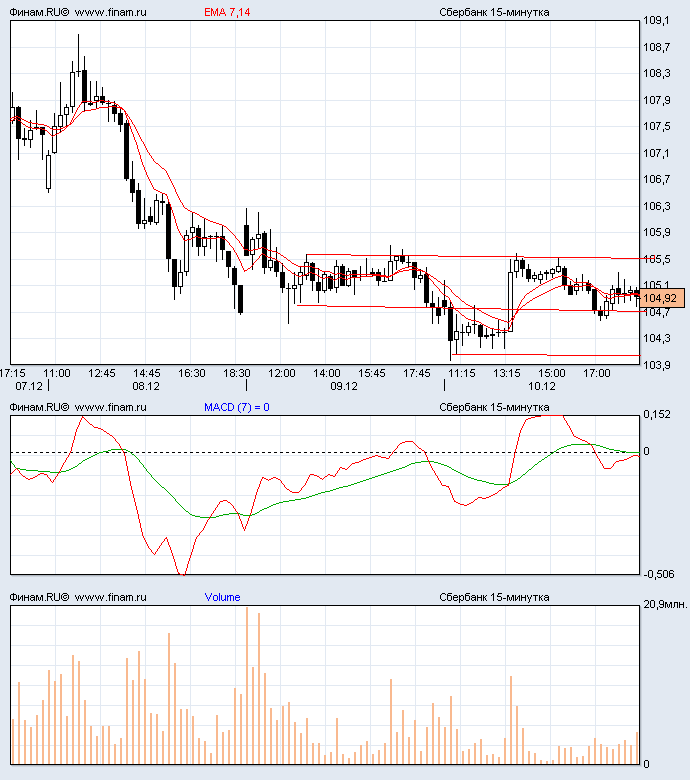Click the Volume chart title label
Screen dimensions: 690x780
pyautogui.click(x=222, y=597)
